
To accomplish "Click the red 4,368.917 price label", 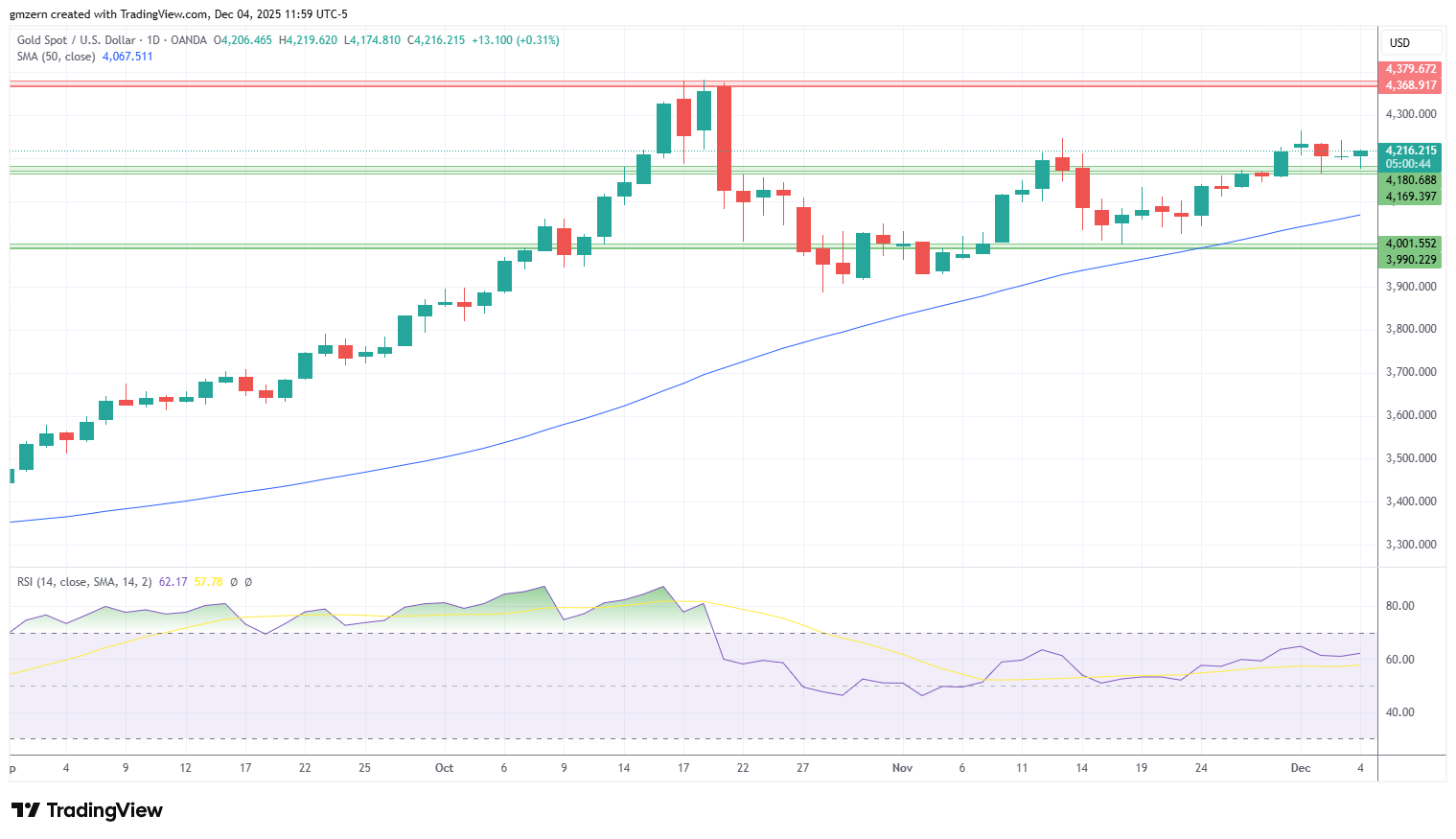I will click(1411, 85).
